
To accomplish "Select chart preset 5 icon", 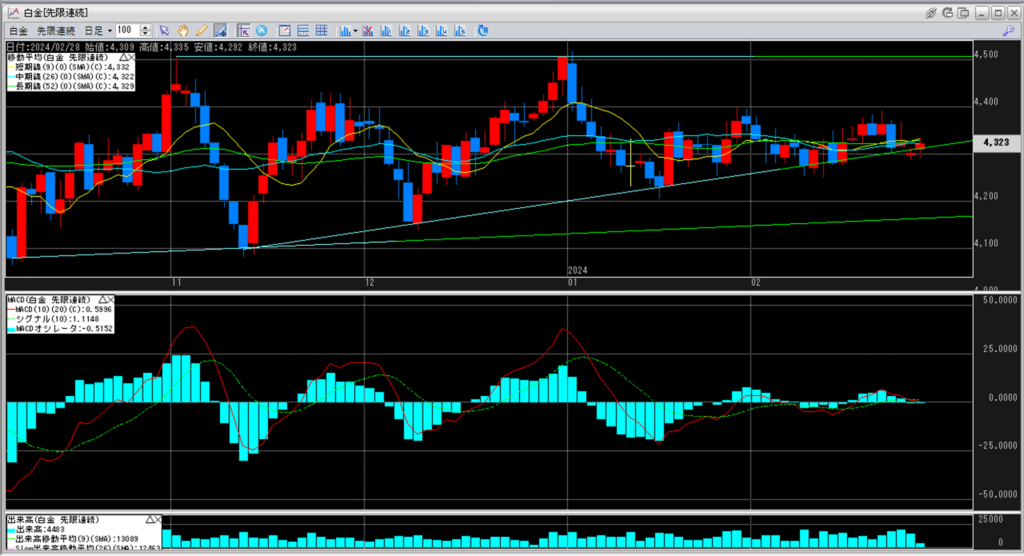I will click(460, 31).
